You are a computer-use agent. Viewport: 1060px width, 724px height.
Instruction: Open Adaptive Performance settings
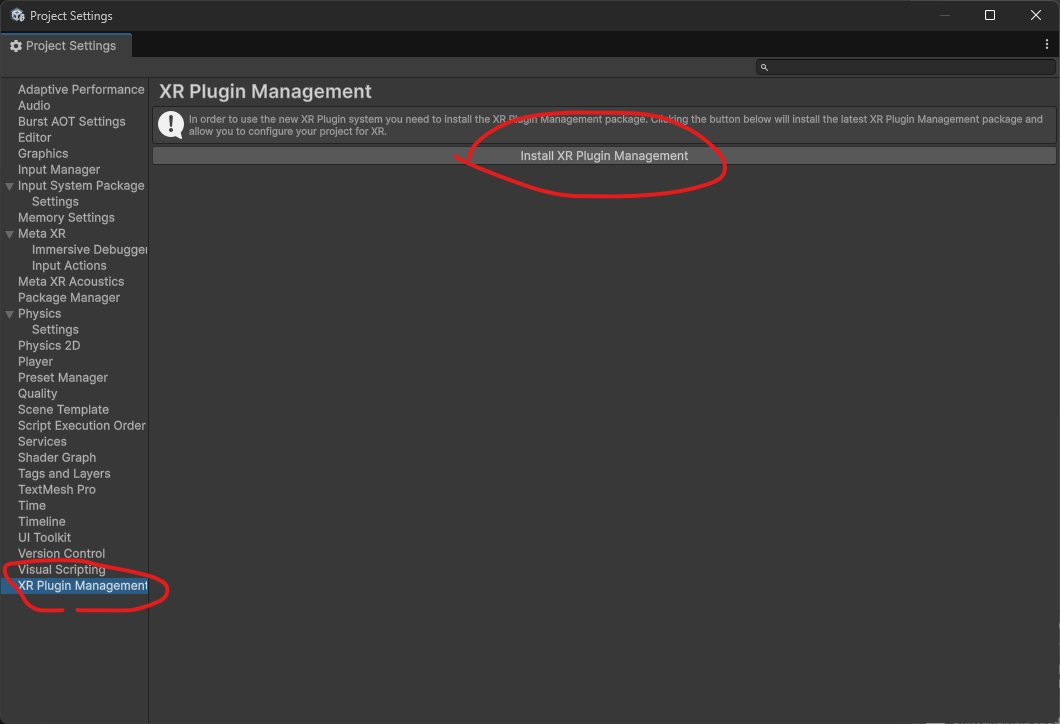point(81,89)
